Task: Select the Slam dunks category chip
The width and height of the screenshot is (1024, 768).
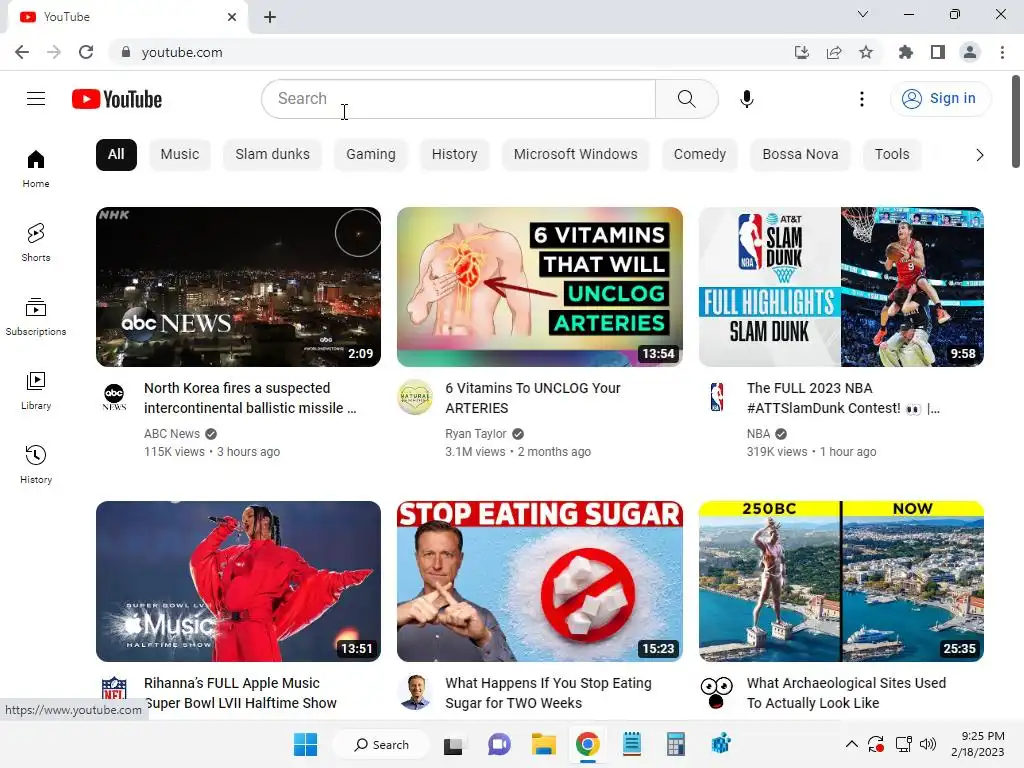Action: [272, 155]
